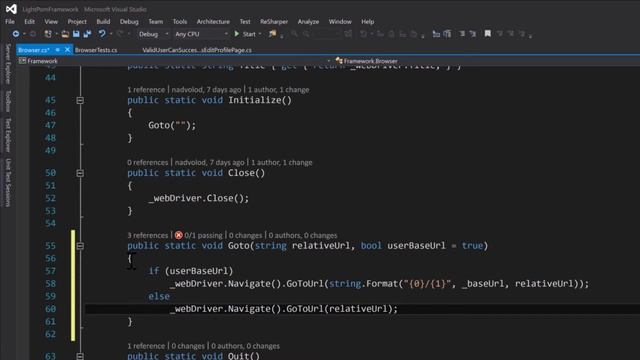Open the Any CPU platform dropdown

tap(201, 34)
